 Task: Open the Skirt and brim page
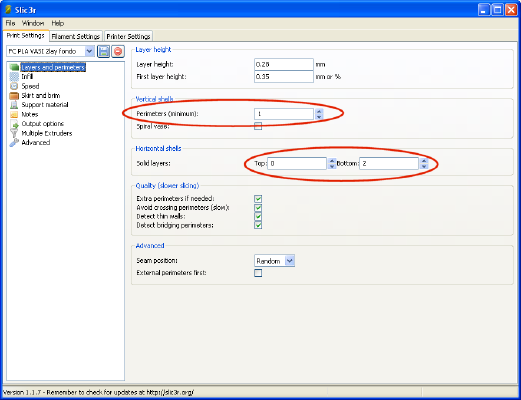coord(41,96)
